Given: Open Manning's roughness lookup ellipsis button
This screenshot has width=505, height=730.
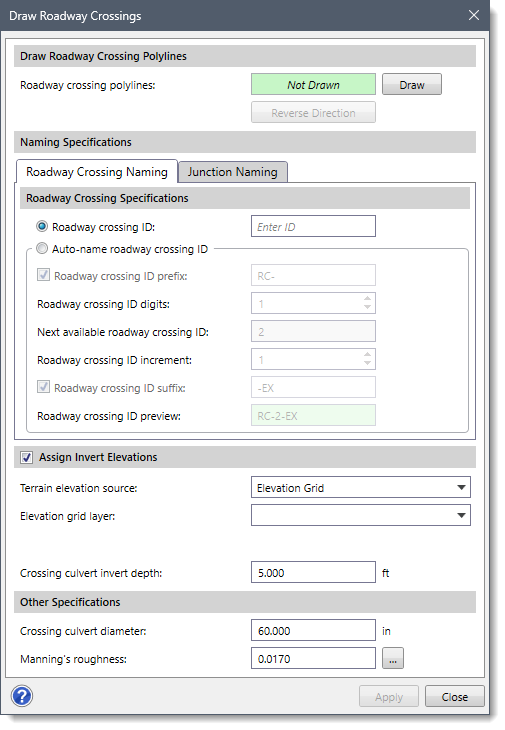Looking at the screenshot, I should point(393,658).
